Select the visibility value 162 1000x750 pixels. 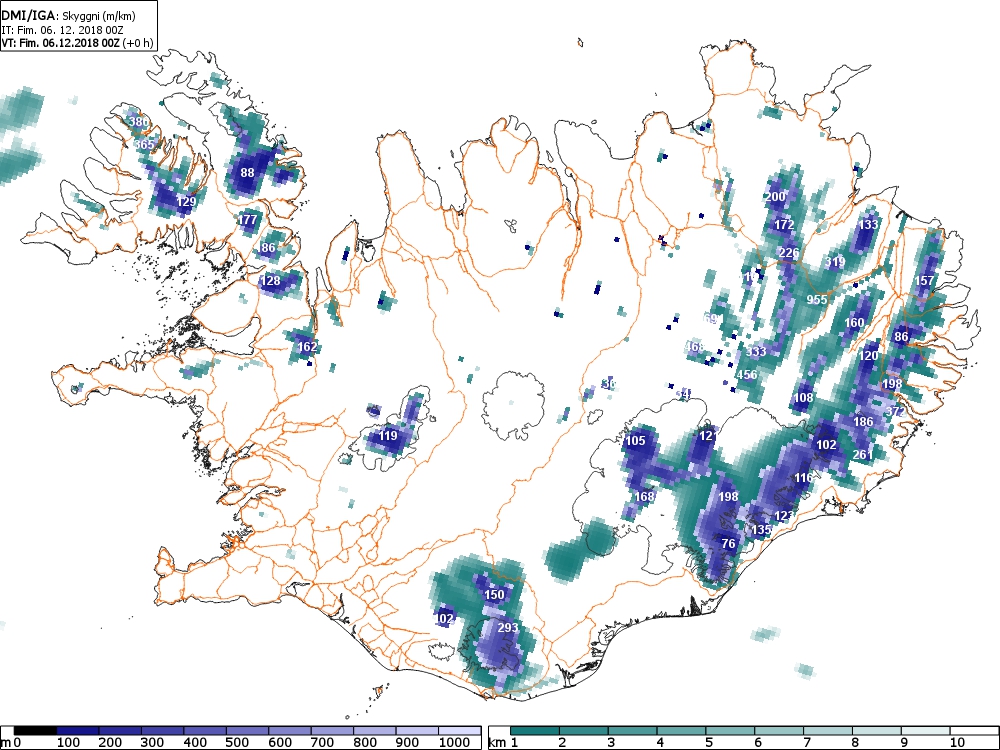(307, 347)
